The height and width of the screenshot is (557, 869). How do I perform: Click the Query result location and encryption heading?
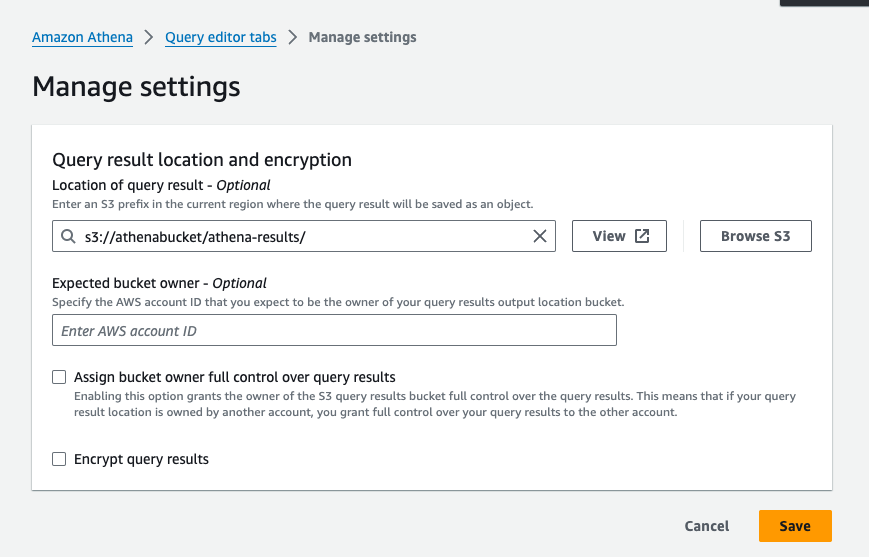[x=202, y=160]
